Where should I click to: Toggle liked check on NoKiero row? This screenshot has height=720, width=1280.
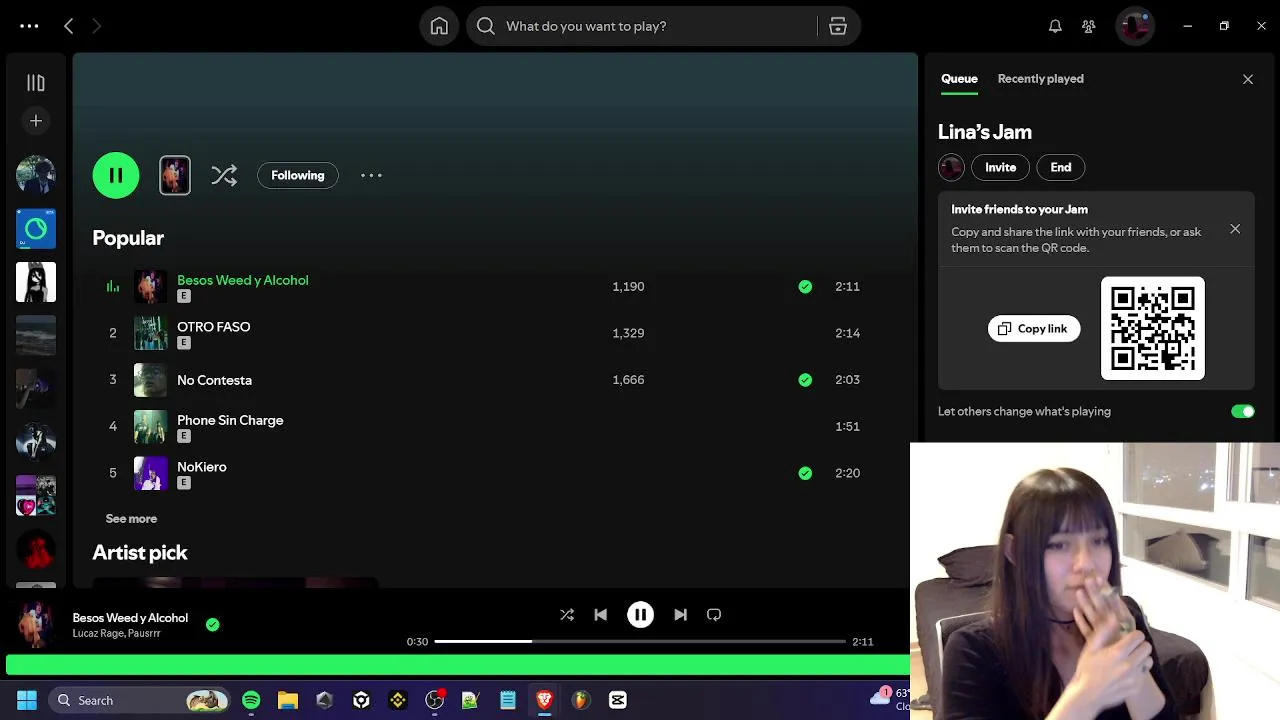point(805,473)
